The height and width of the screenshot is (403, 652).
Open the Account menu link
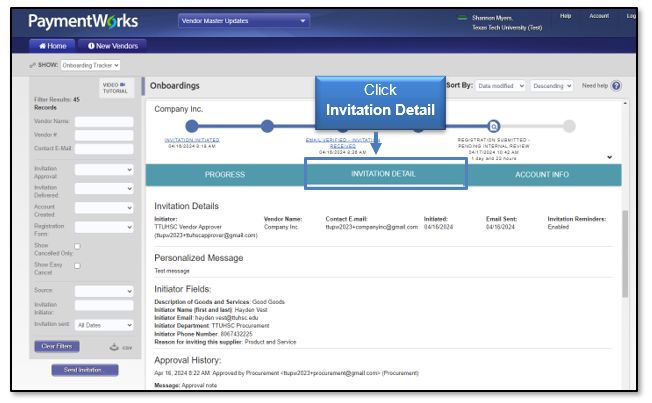pyautogui.click(x=599, y=16)
